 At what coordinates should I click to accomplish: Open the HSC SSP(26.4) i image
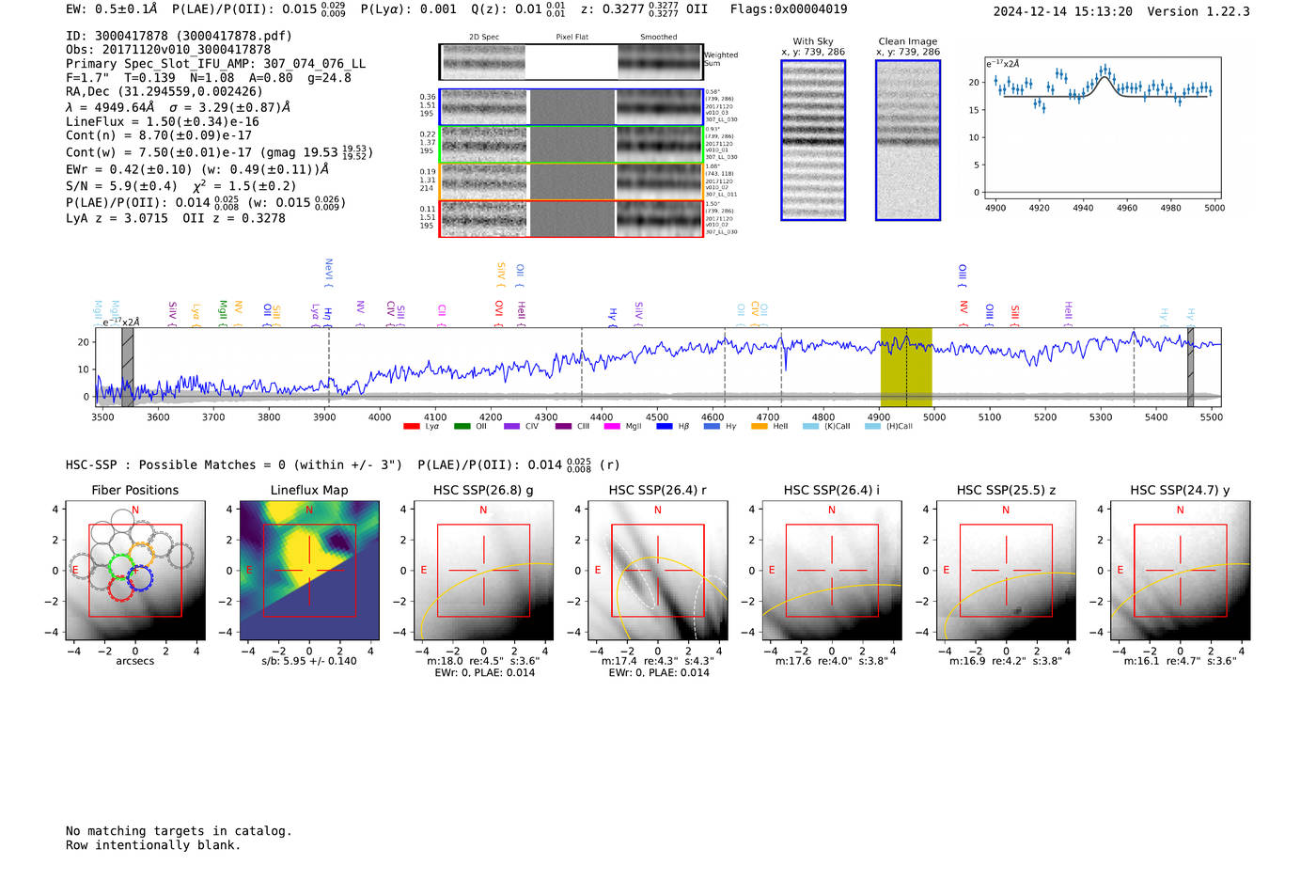pyautogui.click(x=832, y=571)
